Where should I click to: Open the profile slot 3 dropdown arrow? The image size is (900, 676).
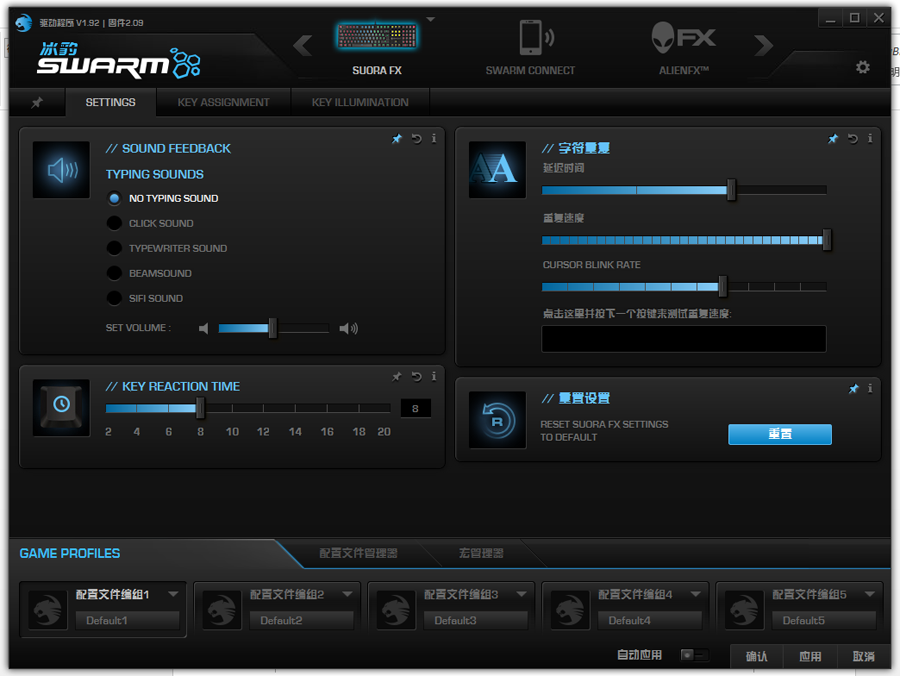tap(521, 594)
